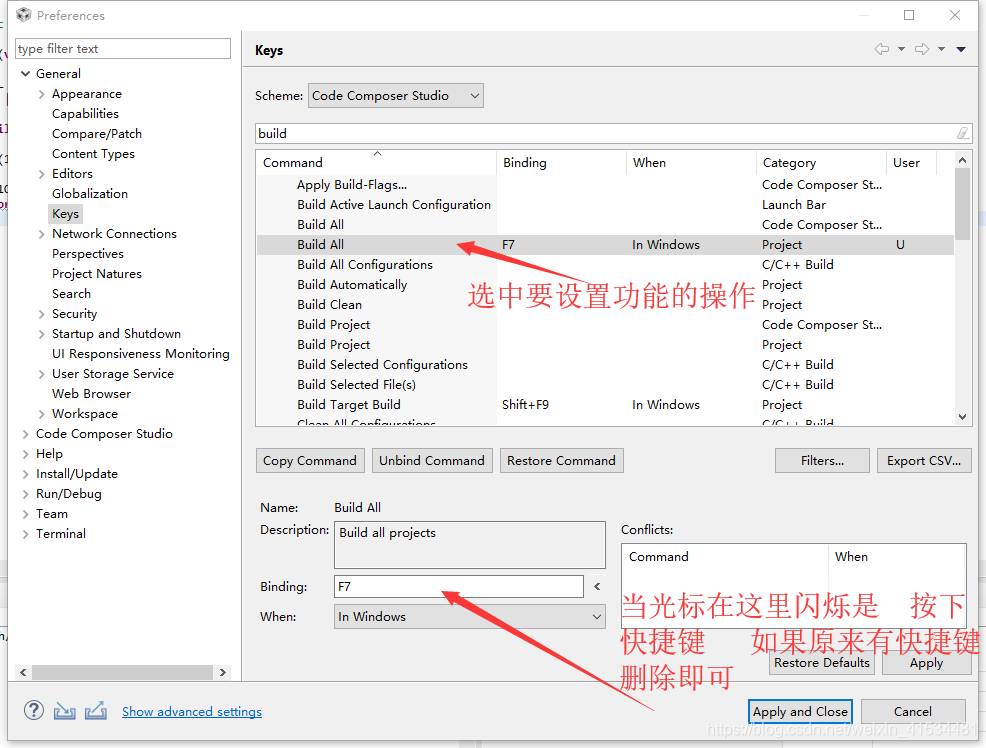Clear the build filter with eraser icon
Viewport: 986px width, 748px height.
pyautogui.click(x=962, y=133)
